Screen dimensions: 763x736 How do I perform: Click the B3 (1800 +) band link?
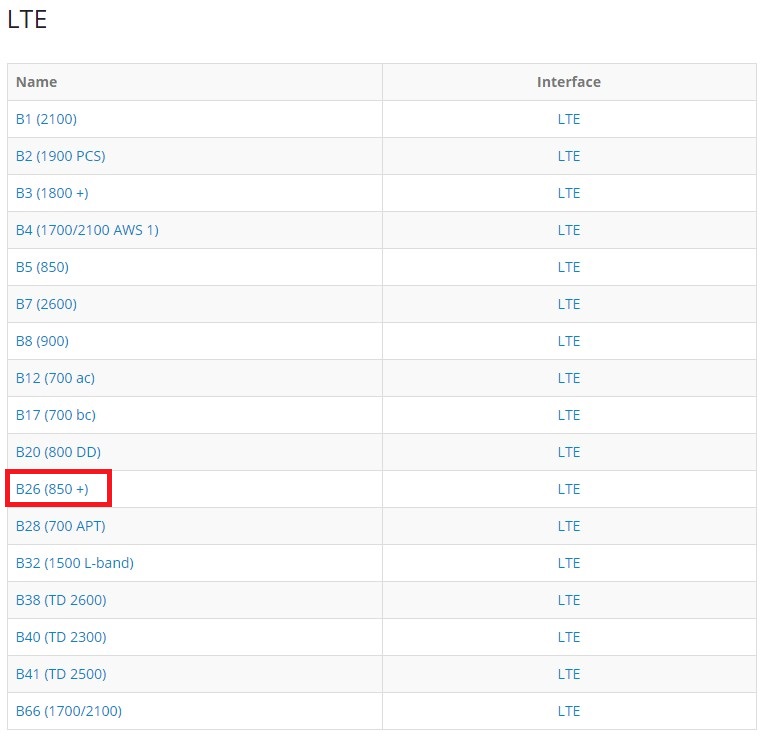tap(52, 193)
